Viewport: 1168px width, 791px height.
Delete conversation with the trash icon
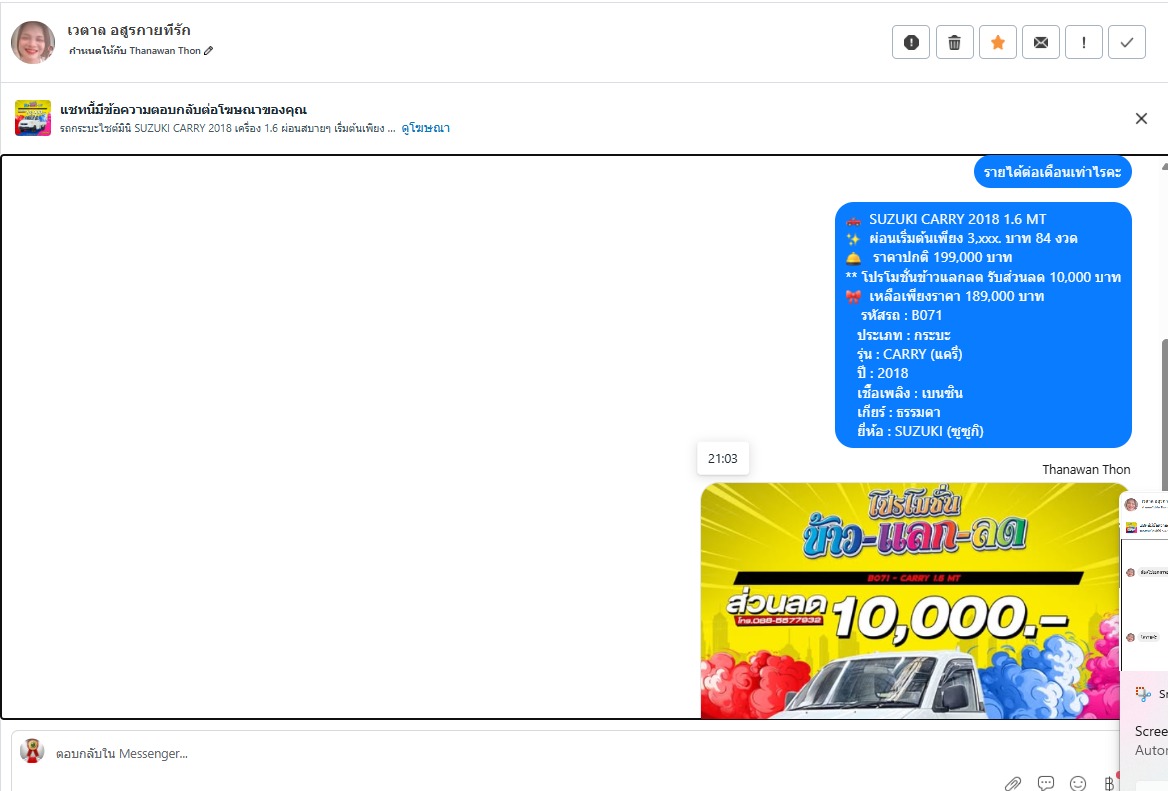pyautogui.click(x=954, y=42)
